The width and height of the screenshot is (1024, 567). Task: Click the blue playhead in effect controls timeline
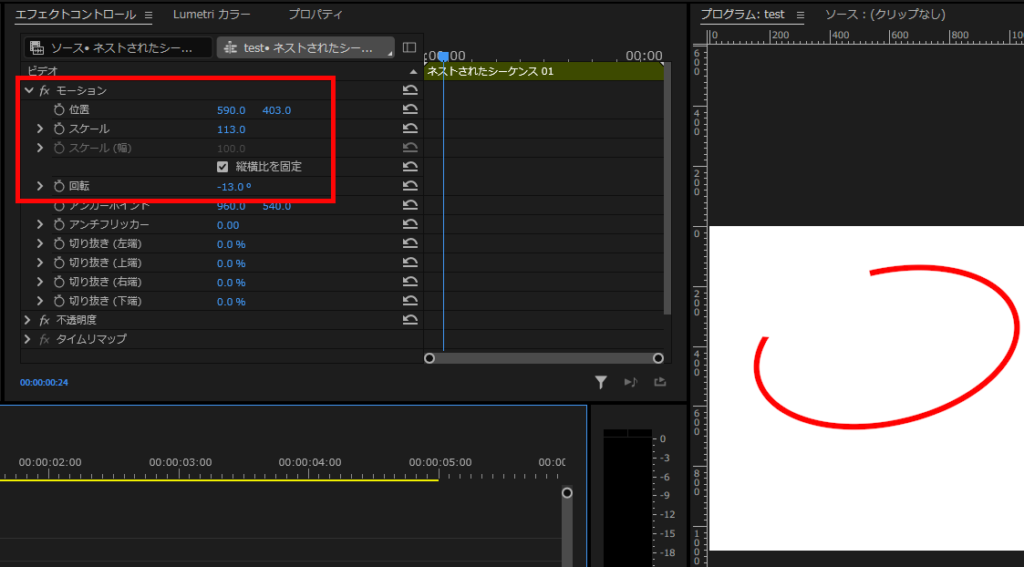(x=443, y=57)
